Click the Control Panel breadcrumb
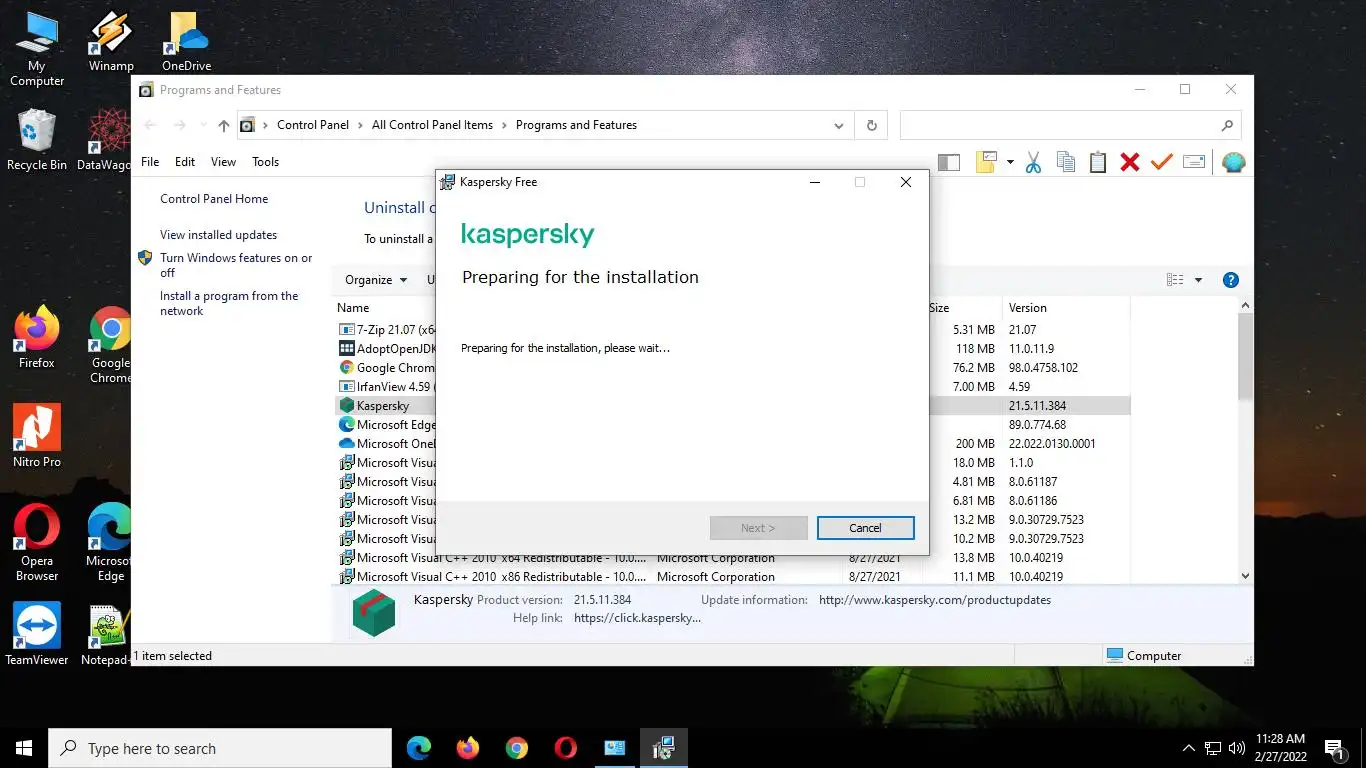The image size is (1366, 768). click(313, 125)
